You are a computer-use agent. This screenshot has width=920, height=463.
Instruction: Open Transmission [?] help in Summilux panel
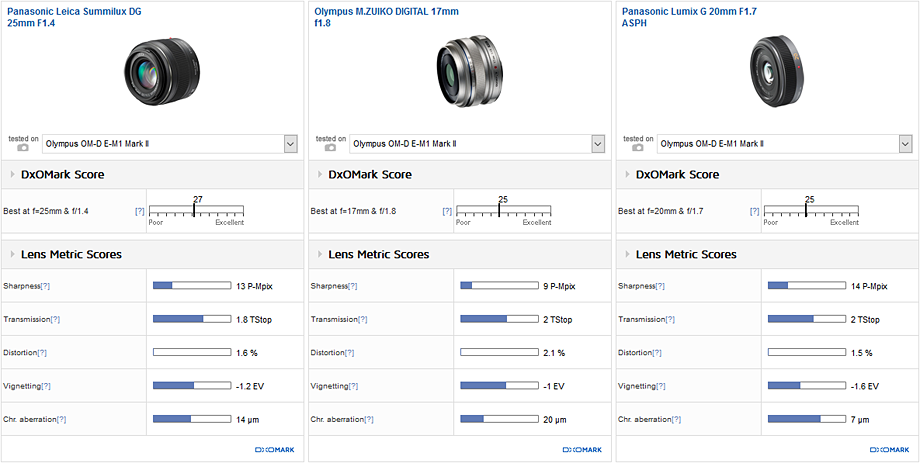[x=55, y=320]
